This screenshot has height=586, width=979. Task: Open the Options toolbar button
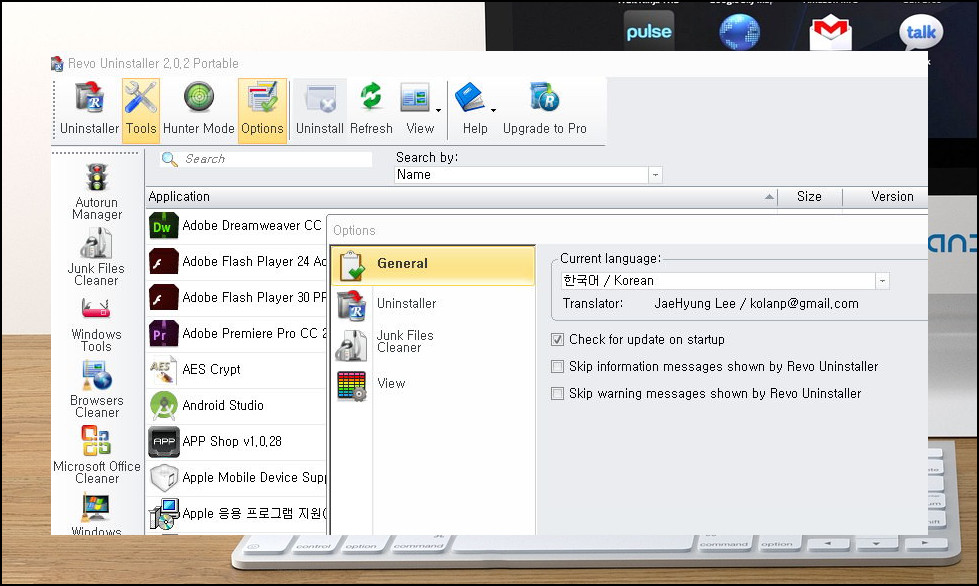262,109
